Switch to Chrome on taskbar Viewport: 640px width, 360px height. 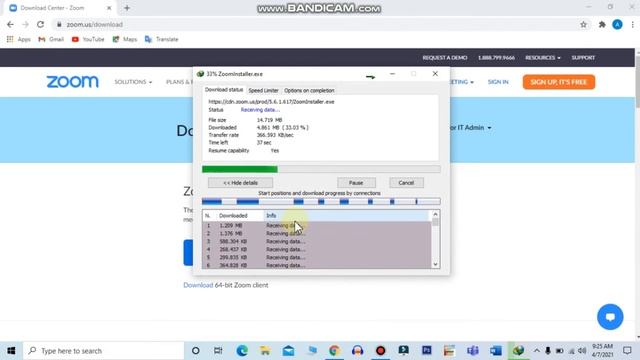[334, 351]
